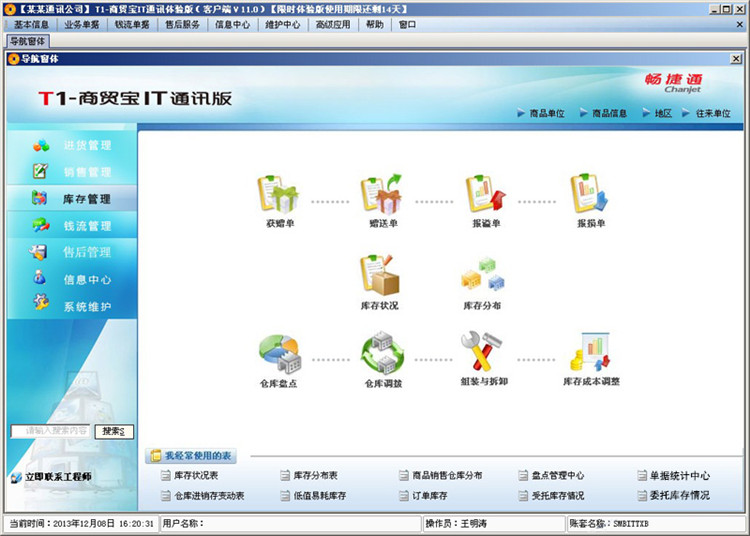
Task: Open the 仓库盘点 warehouse inventory icon
Action: tap(280, 354)
